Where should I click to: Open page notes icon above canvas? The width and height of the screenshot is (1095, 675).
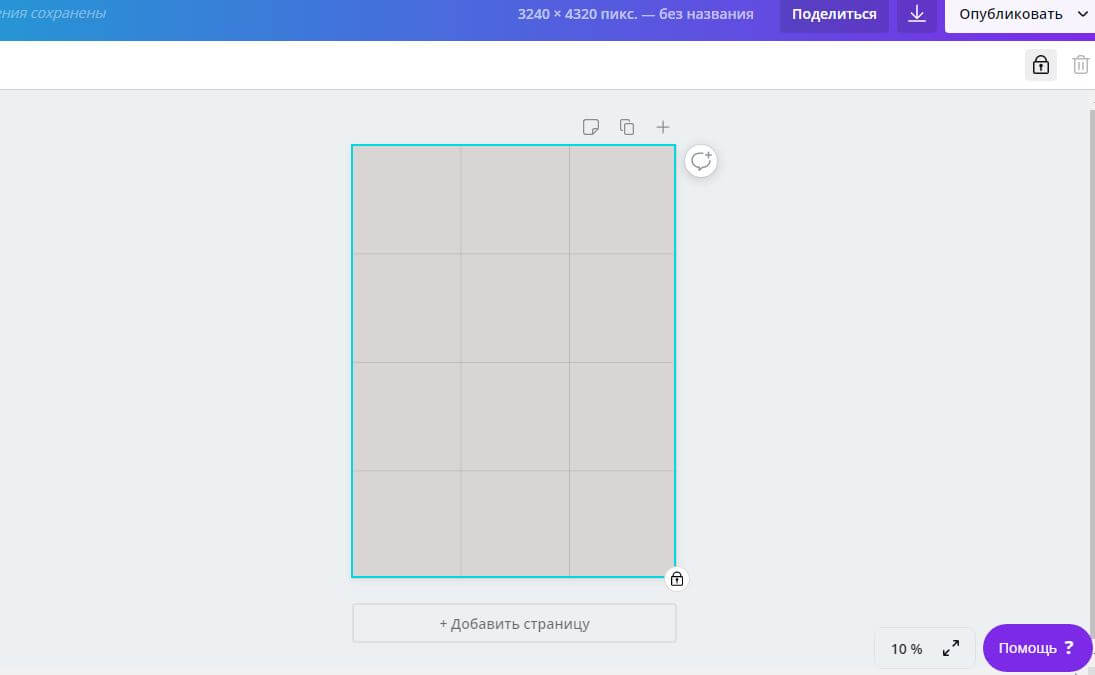[x=591, y=127]
